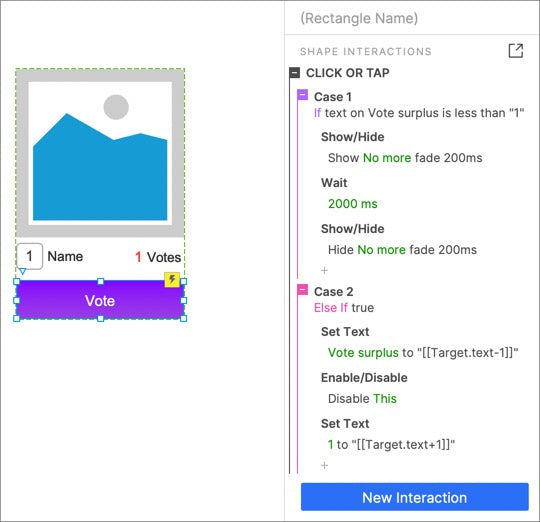Select the purple Vote button
This screenshot has height=522, width=540.
(100, 300)
